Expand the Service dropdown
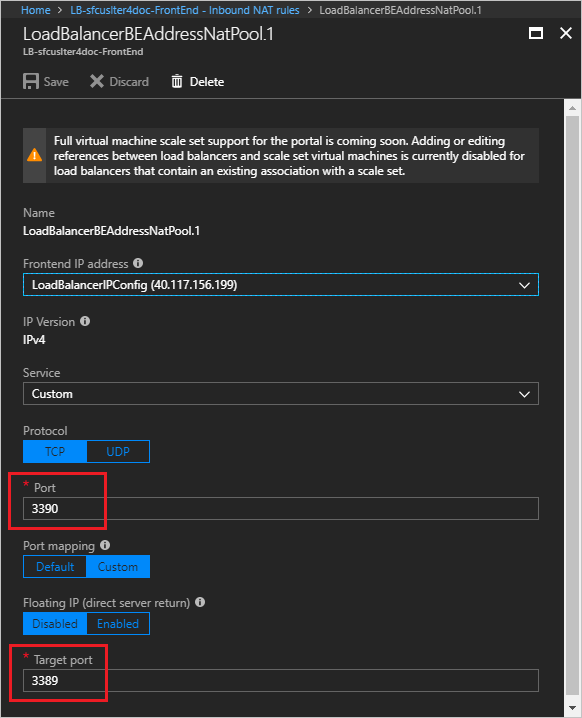Screen dimensions: 582x718 pos(281,394)
